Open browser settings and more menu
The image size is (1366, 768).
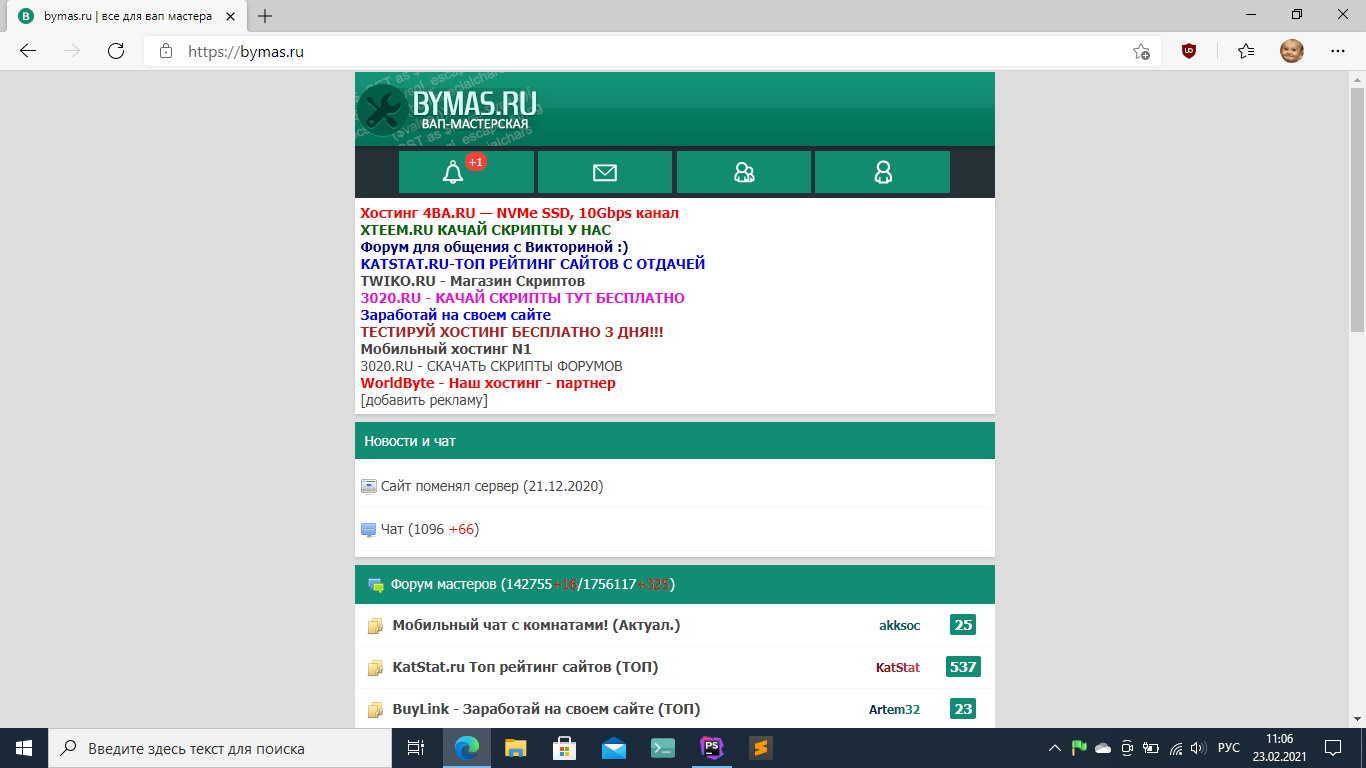point(1337,51)
